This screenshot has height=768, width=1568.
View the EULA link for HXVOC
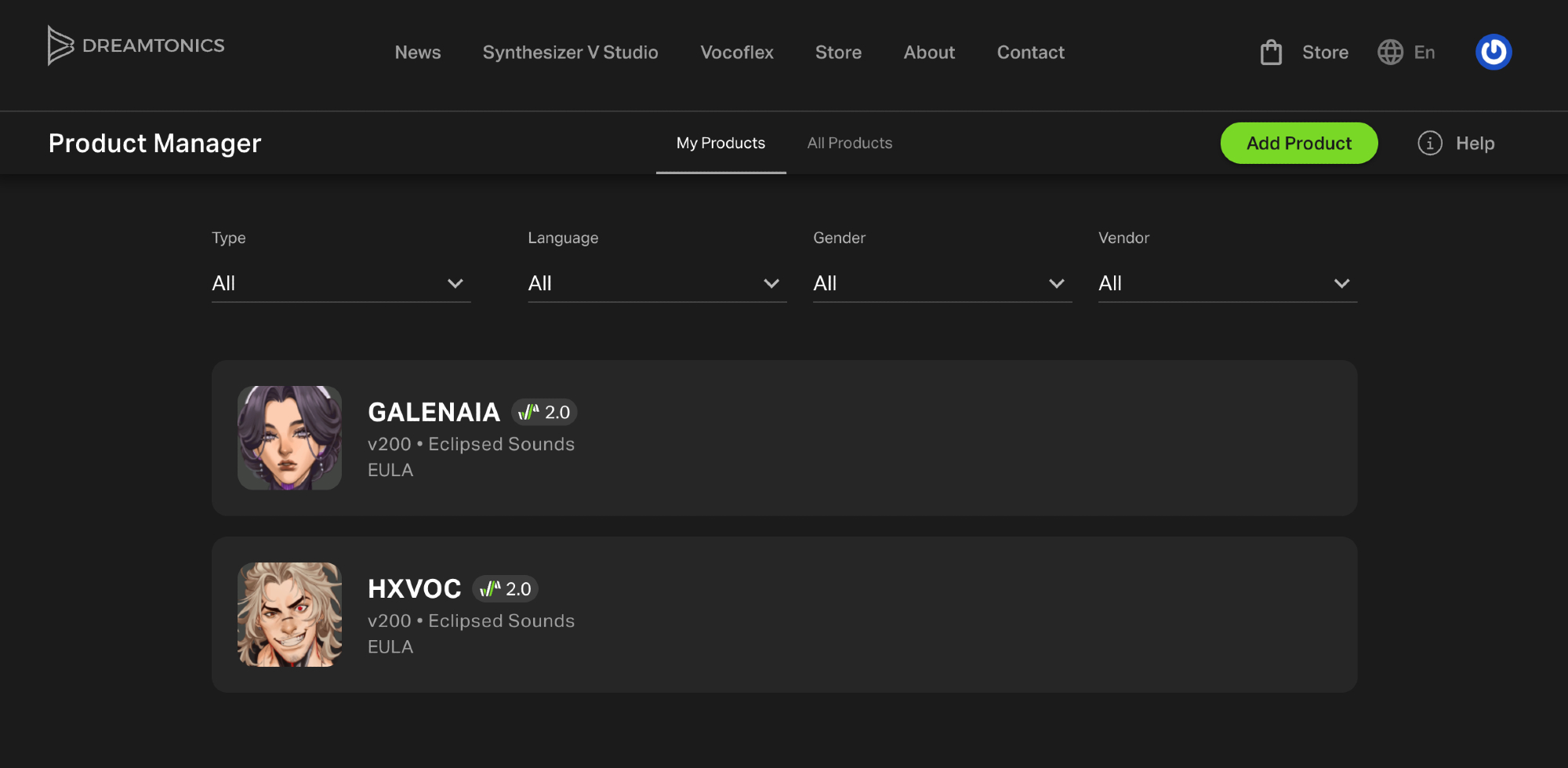[390, 647]
